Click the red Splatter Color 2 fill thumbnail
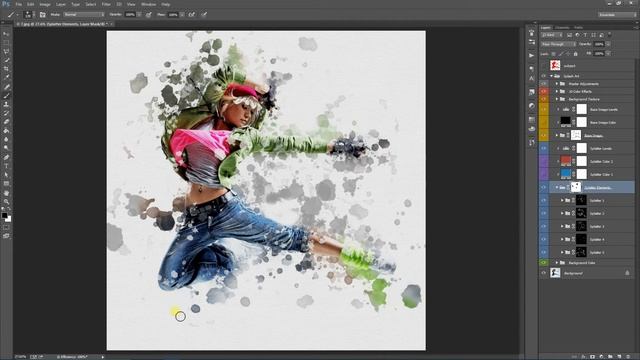The image size is (640, 360). [566, 161]
